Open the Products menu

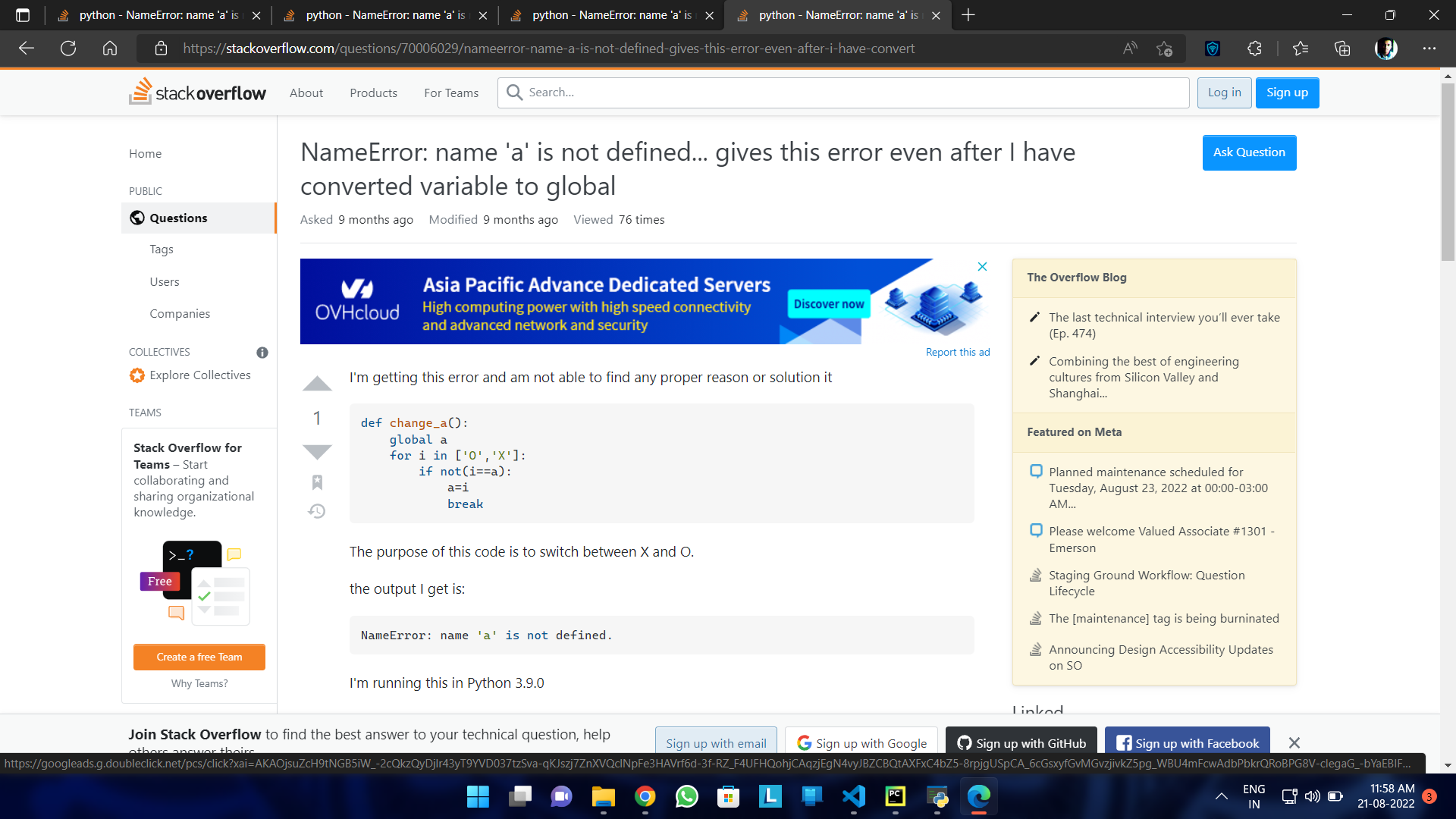point(373,93)
